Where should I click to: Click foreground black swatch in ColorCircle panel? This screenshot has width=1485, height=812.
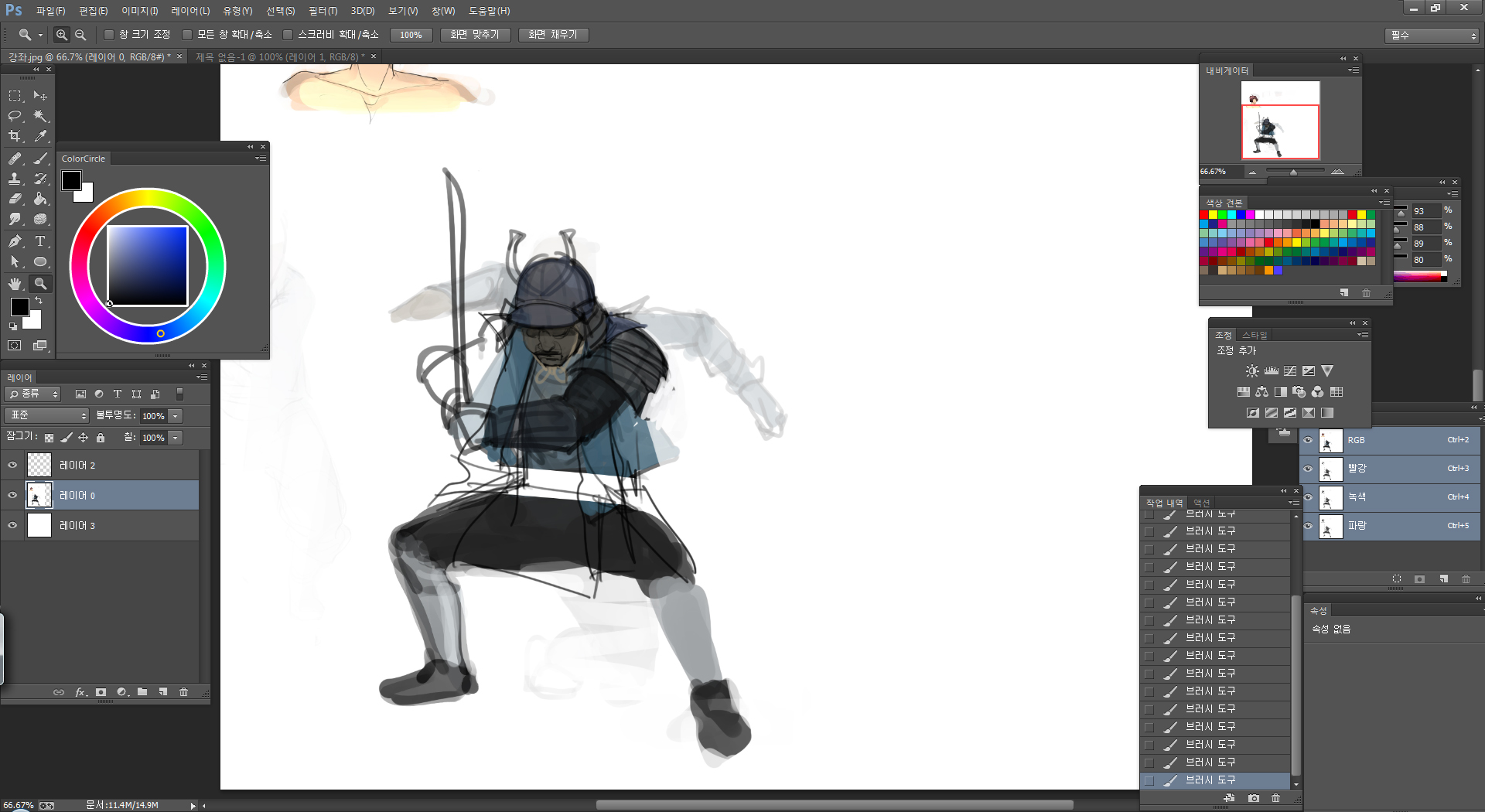[71, 181]
